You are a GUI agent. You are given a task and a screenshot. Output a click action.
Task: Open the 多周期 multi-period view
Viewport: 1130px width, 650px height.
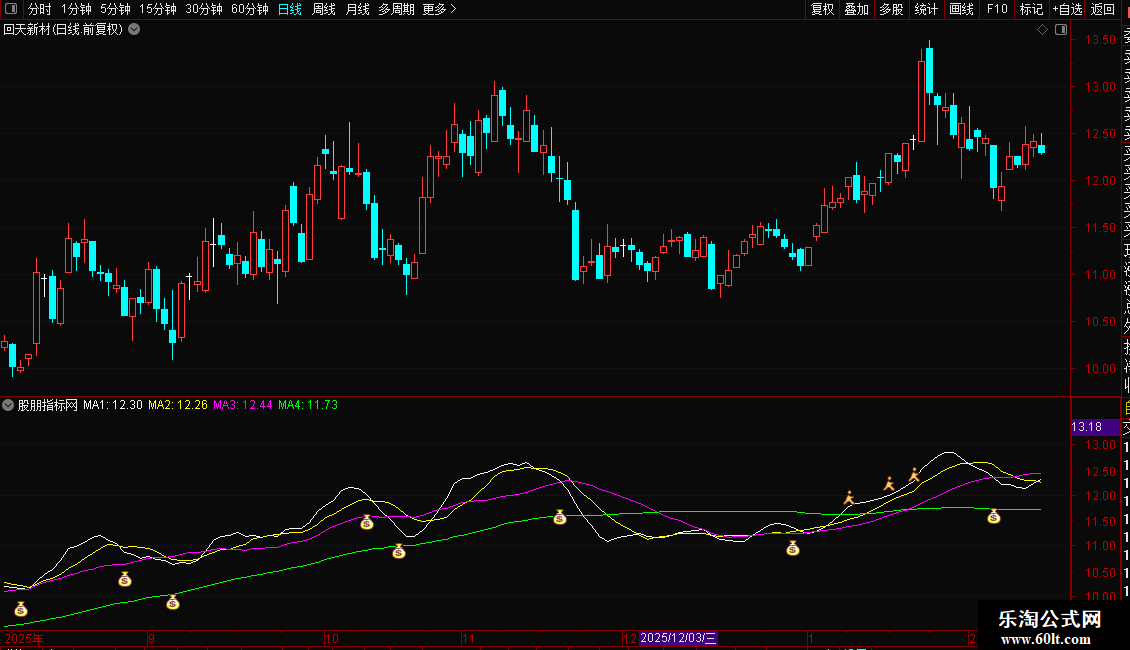click(x=396, y=9)
